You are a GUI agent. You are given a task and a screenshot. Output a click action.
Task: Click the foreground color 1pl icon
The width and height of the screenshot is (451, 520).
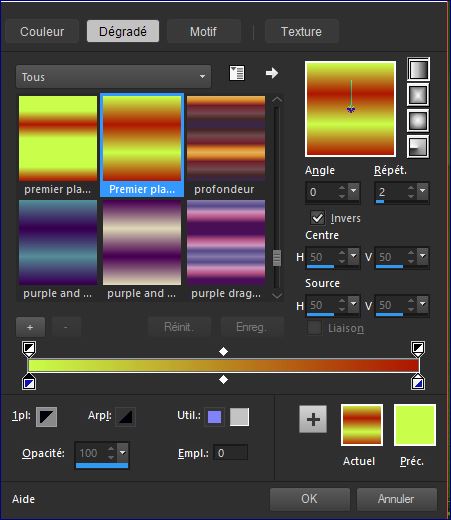click(46, 417)
